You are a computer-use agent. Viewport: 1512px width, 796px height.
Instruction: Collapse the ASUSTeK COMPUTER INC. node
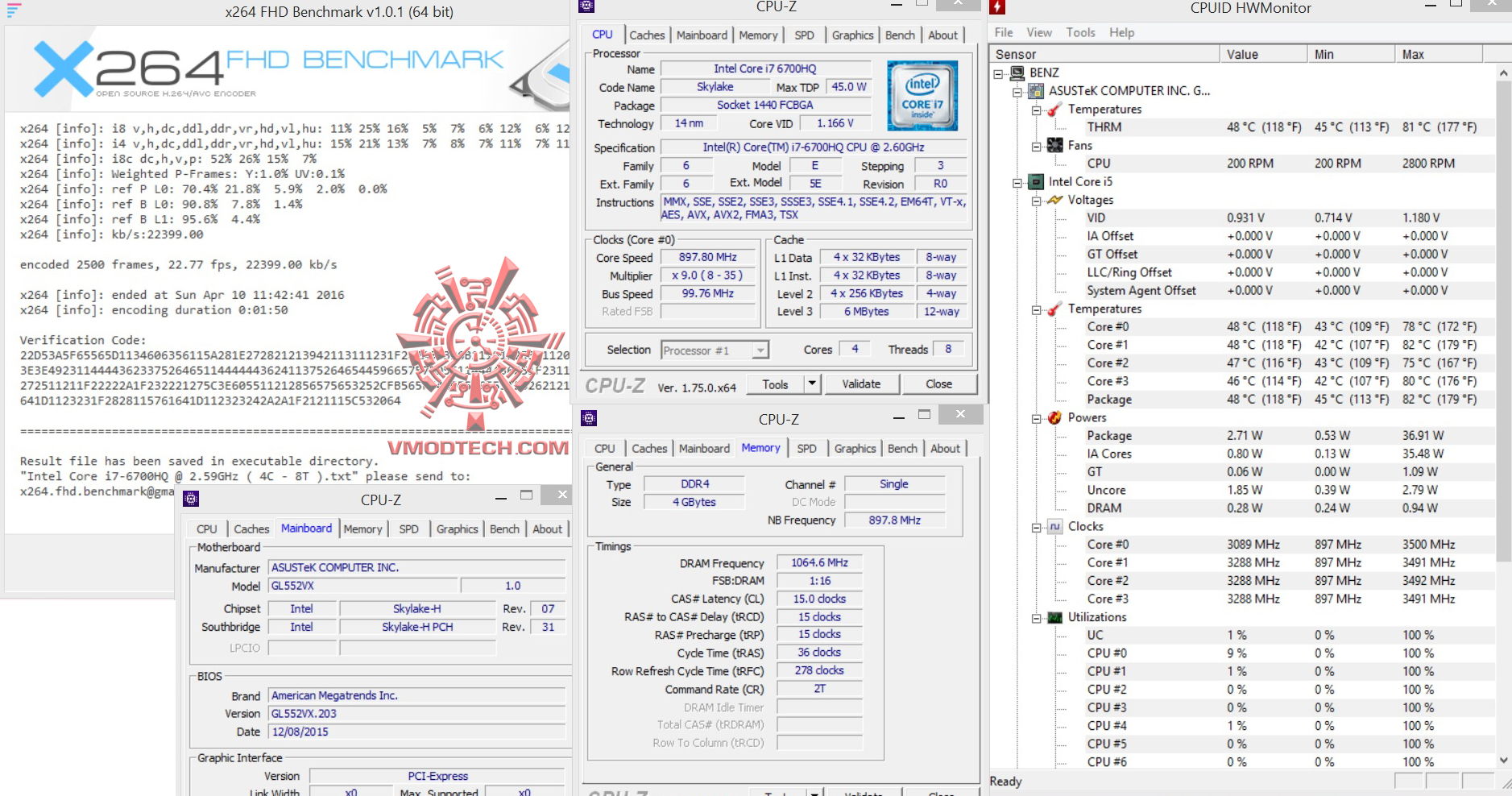(1017, 92)
